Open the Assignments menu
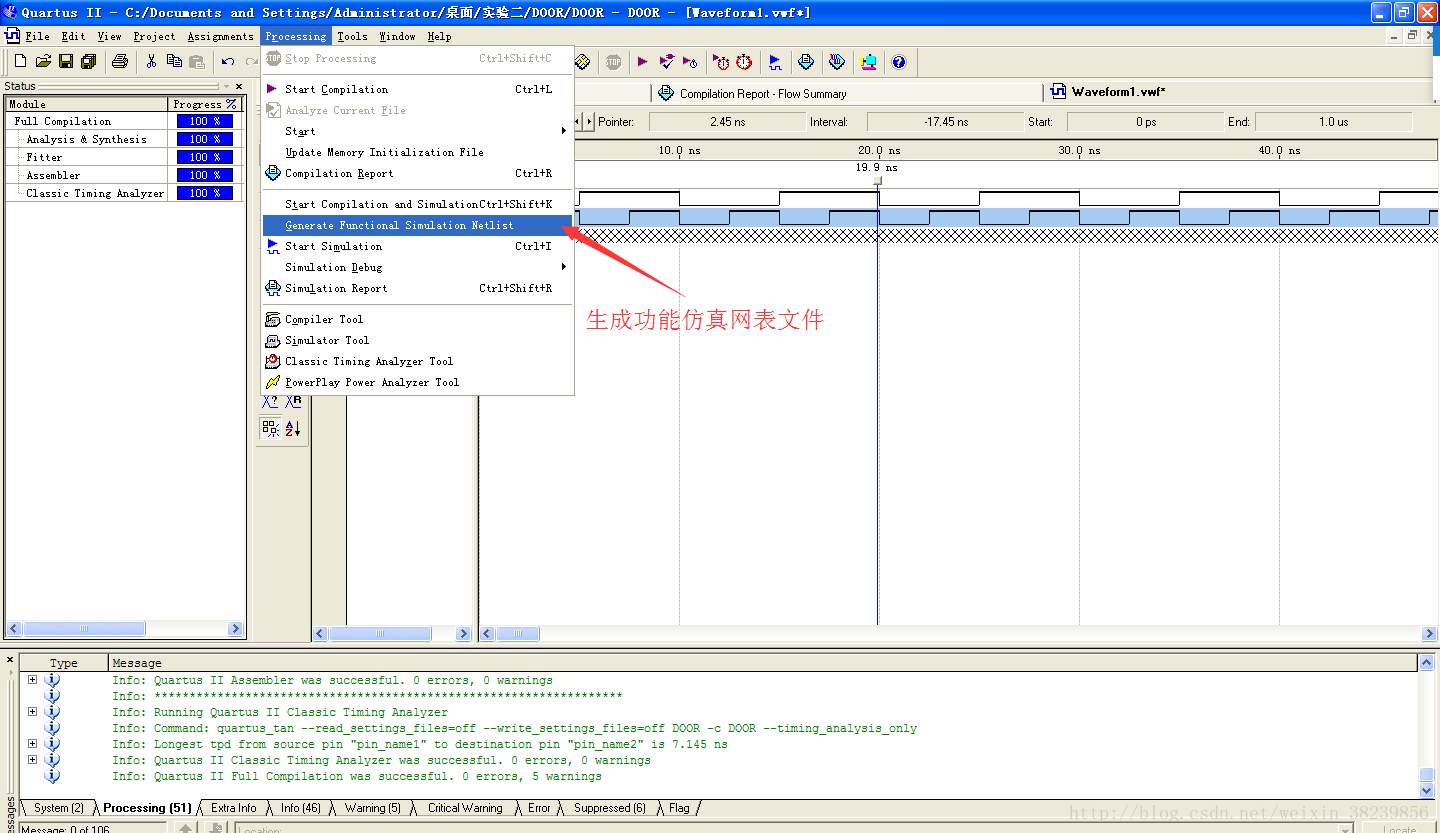 [x=220, y=36]
